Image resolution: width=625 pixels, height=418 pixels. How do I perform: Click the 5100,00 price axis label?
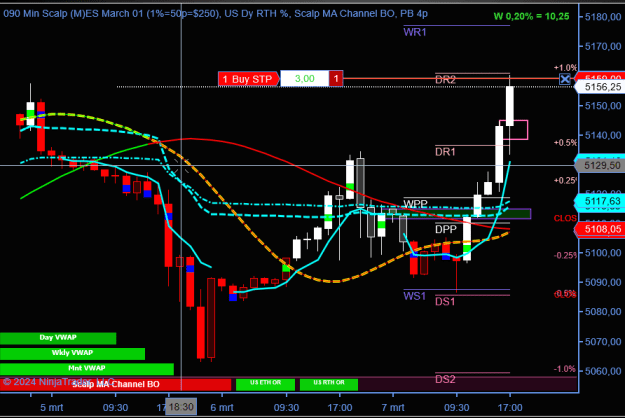tap(603, 253)
